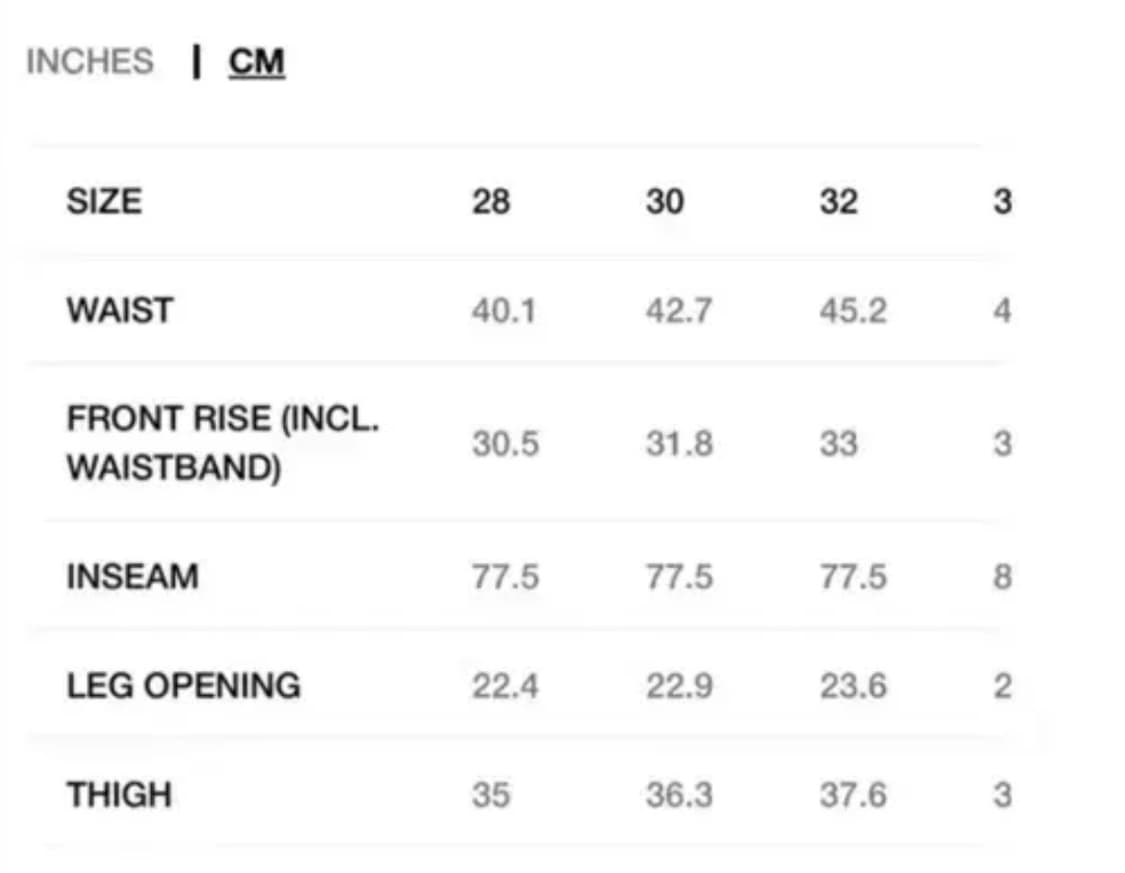Select waist measurement 42.7
1125x873 pixels.
678,311
